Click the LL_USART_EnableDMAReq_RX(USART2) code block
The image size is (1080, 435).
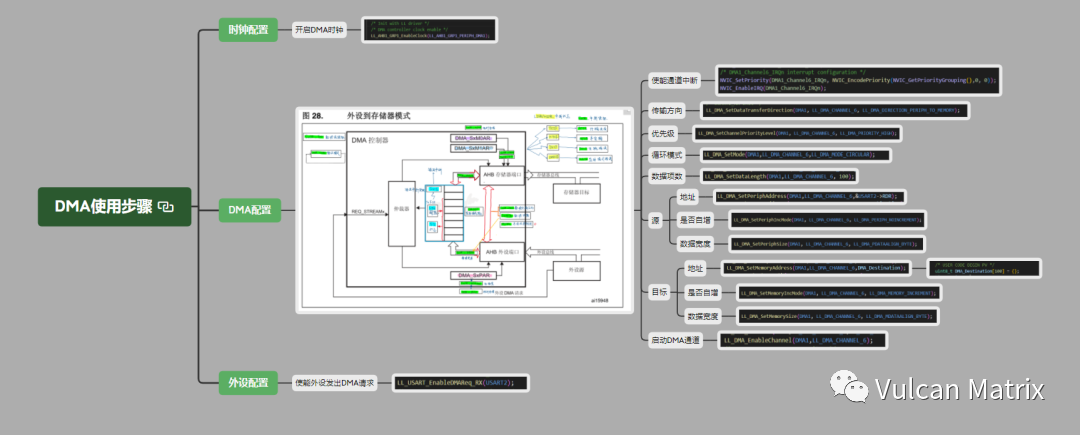pos(461,383)
